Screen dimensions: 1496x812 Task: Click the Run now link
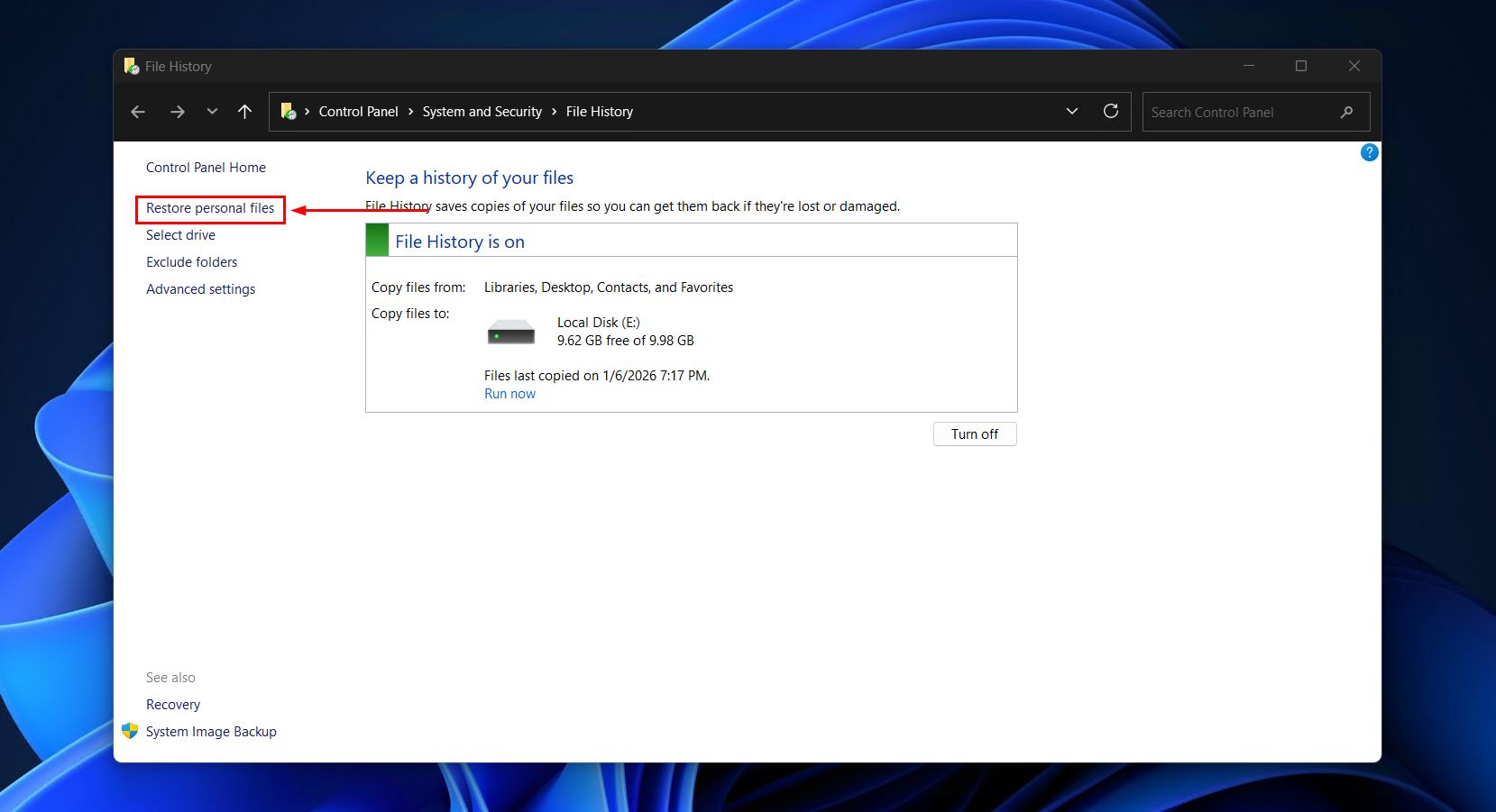(509, 393)
